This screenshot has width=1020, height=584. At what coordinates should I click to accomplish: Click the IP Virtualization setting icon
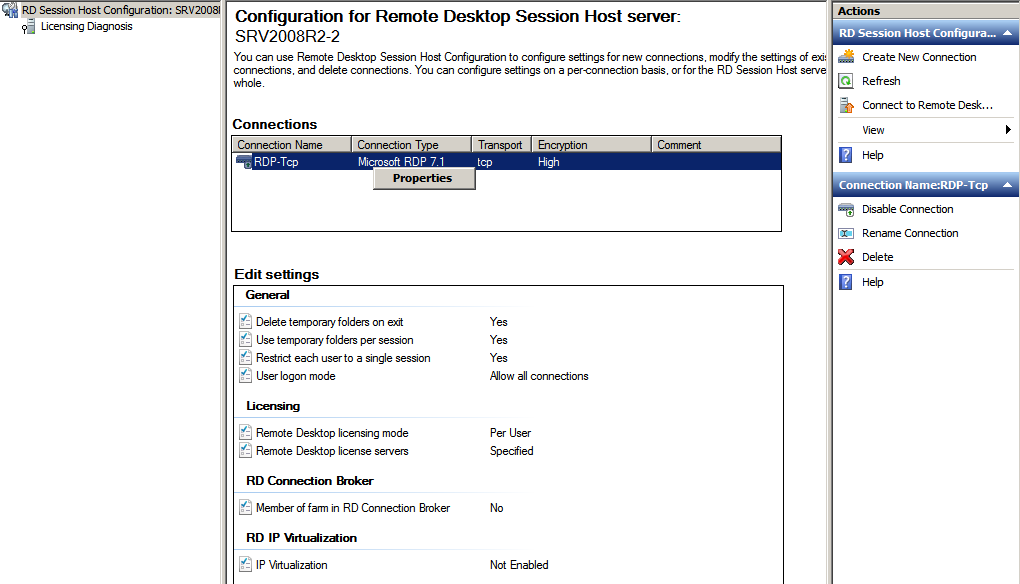tap(245, 564)
